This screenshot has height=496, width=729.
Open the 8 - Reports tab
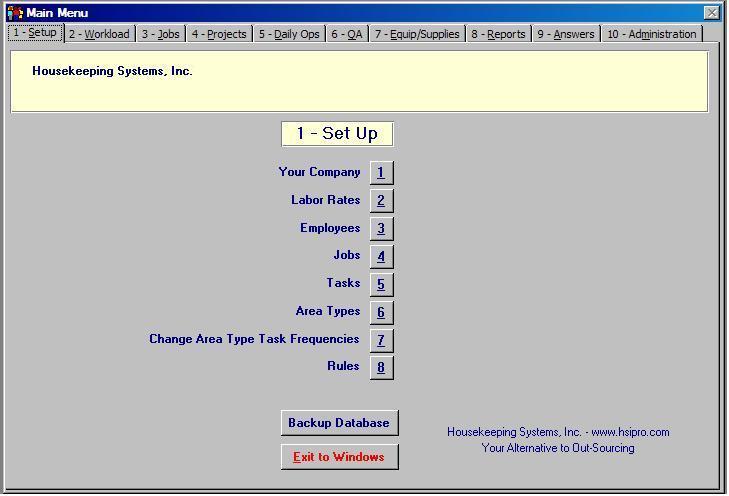click(498, 34)
